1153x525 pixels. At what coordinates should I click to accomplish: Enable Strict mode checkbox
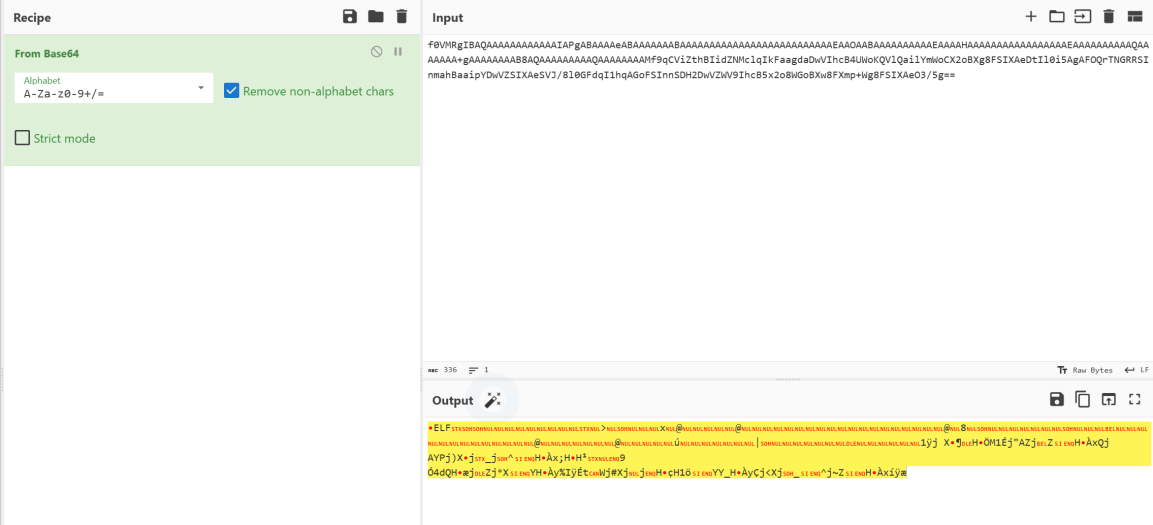(x=22, y=138)
